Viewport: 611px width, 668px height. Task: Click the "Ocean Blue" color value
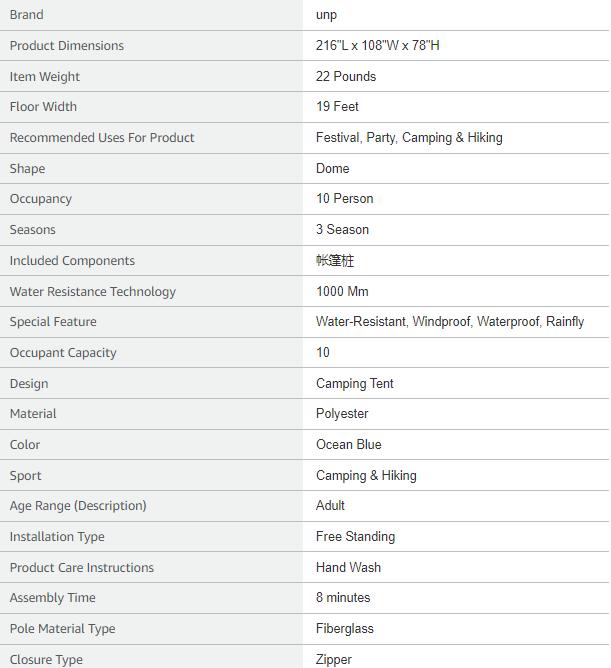click(x=349, y=445)
